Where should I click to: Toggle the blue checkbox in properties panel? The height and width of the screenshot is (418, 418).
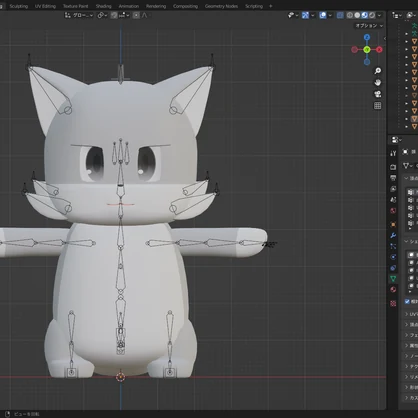tap(407, 301)
